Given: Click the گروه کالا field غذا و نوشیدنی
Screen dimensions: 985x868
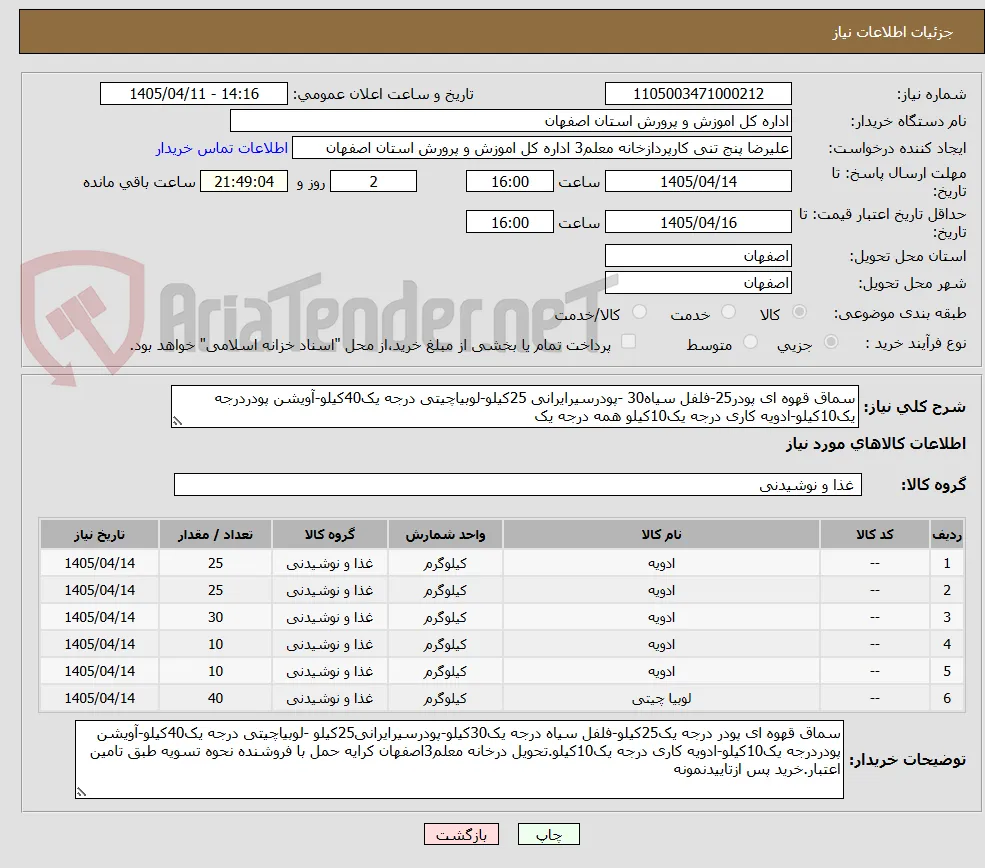Looking at the screenshot, I should coord(518,485).
